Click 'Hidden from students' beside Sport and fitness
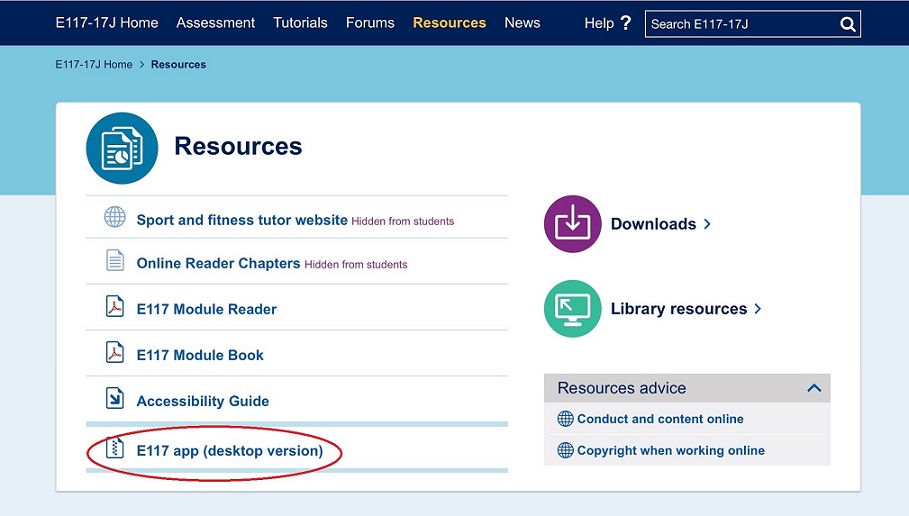Screen dimensions: 909x516 [x=403, y=221]
